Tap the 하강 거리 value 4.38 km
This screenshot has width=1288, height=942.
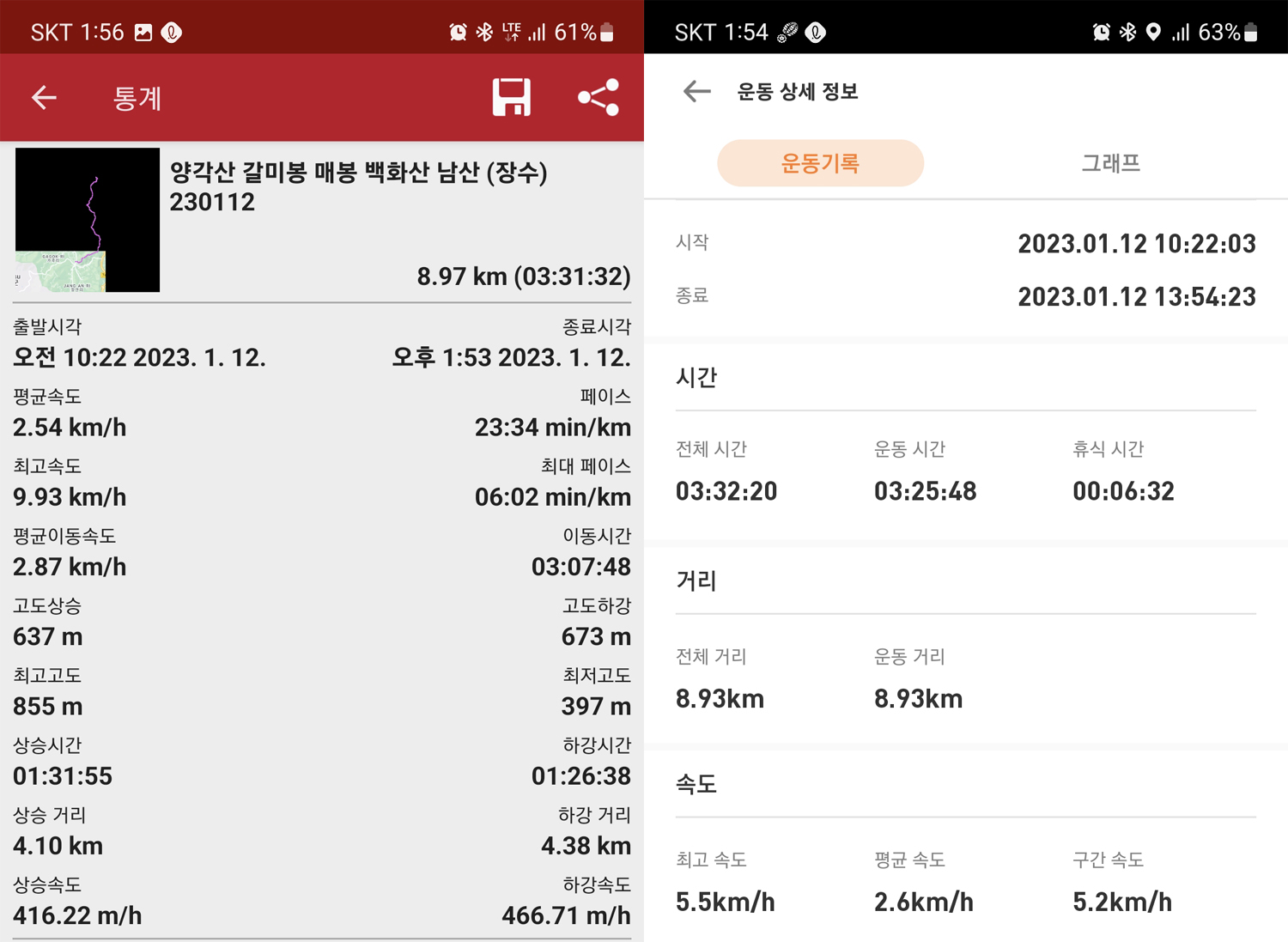tap(586, 846)
